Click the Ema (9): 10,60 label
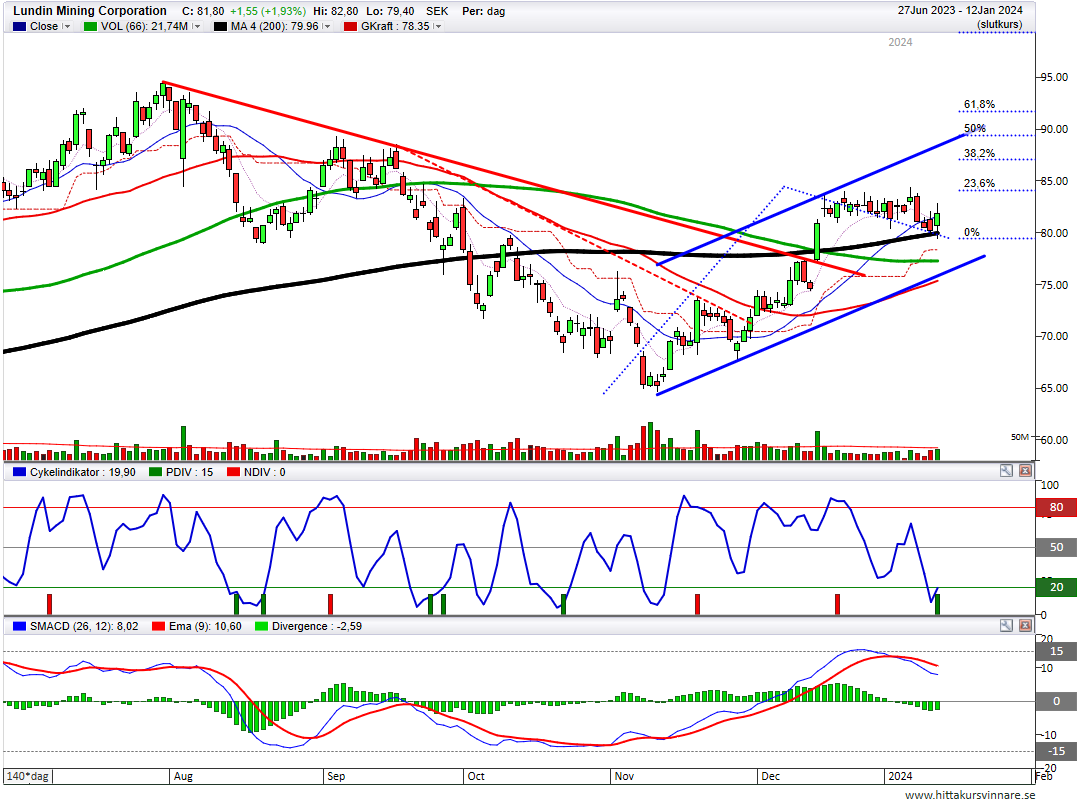The width and height of the screenshot is (1080, 800). pyautogui.click(x=205, y=626)
